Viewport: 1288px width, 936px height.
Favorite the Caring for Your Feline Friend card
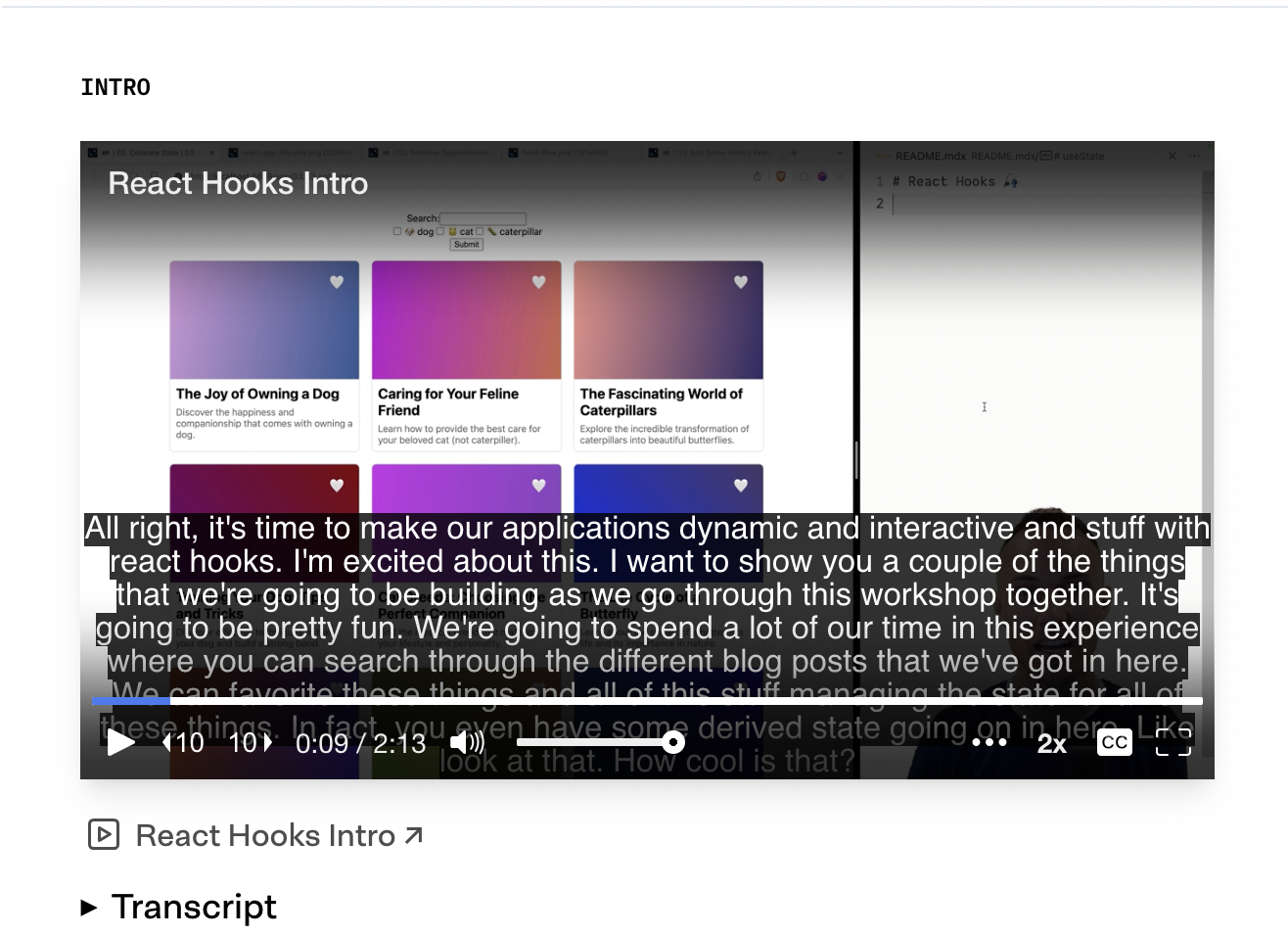[x=538, y=282]
